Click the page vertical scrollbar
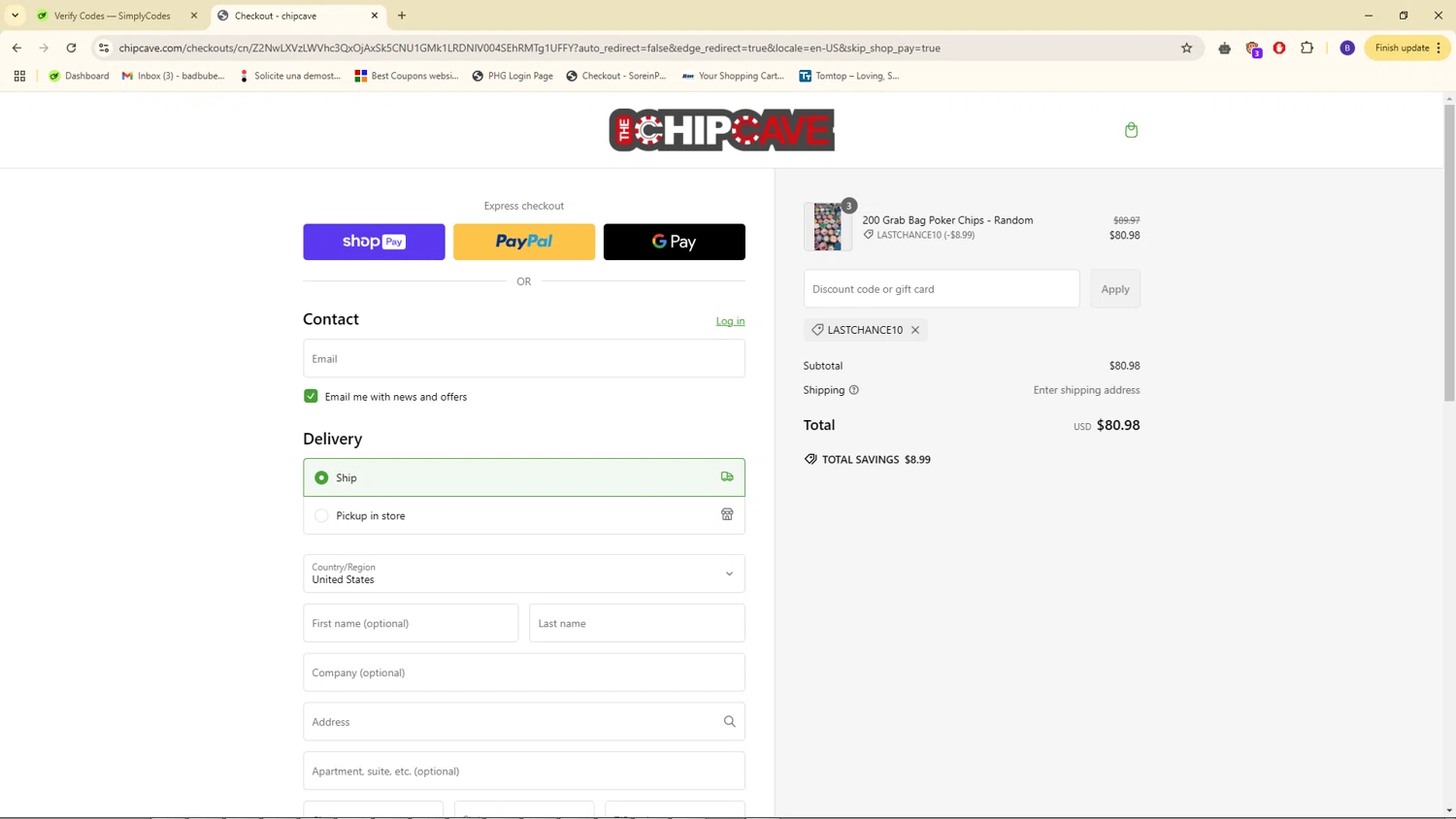The width and height of the screenshot is (1456, 819). coord(1449,252)
